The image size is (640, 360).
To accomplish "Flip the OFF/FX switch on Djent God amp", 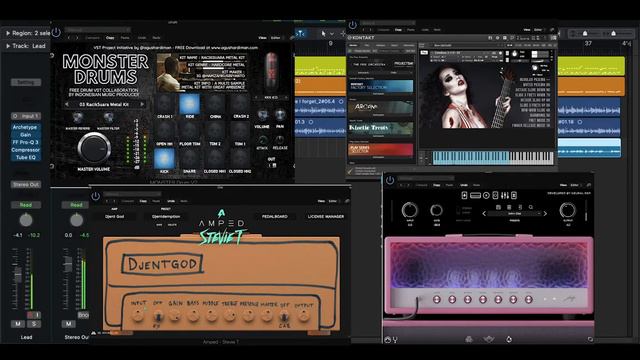I will pos(158,317).
